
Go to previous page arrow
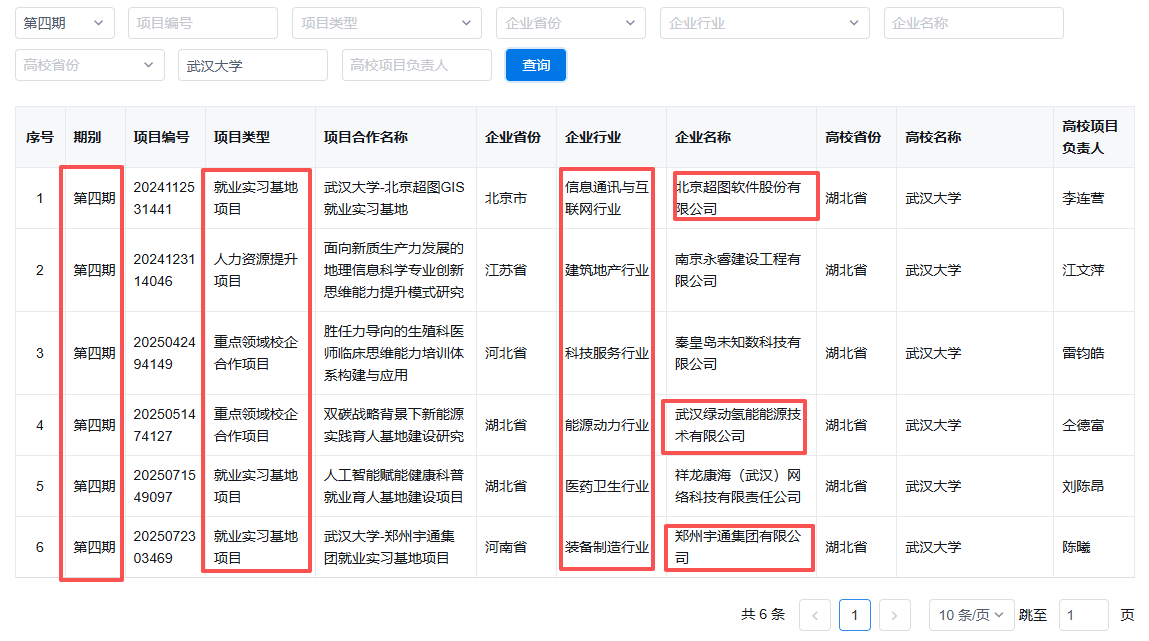coord(815,615)
